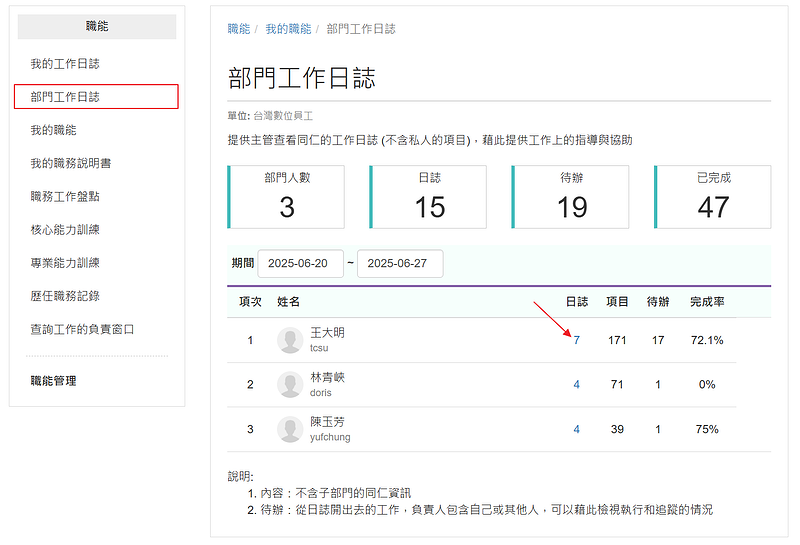Click the start date field 2025-06-20
This screenshot has height=545, width=800.
[x=300, y=264]
